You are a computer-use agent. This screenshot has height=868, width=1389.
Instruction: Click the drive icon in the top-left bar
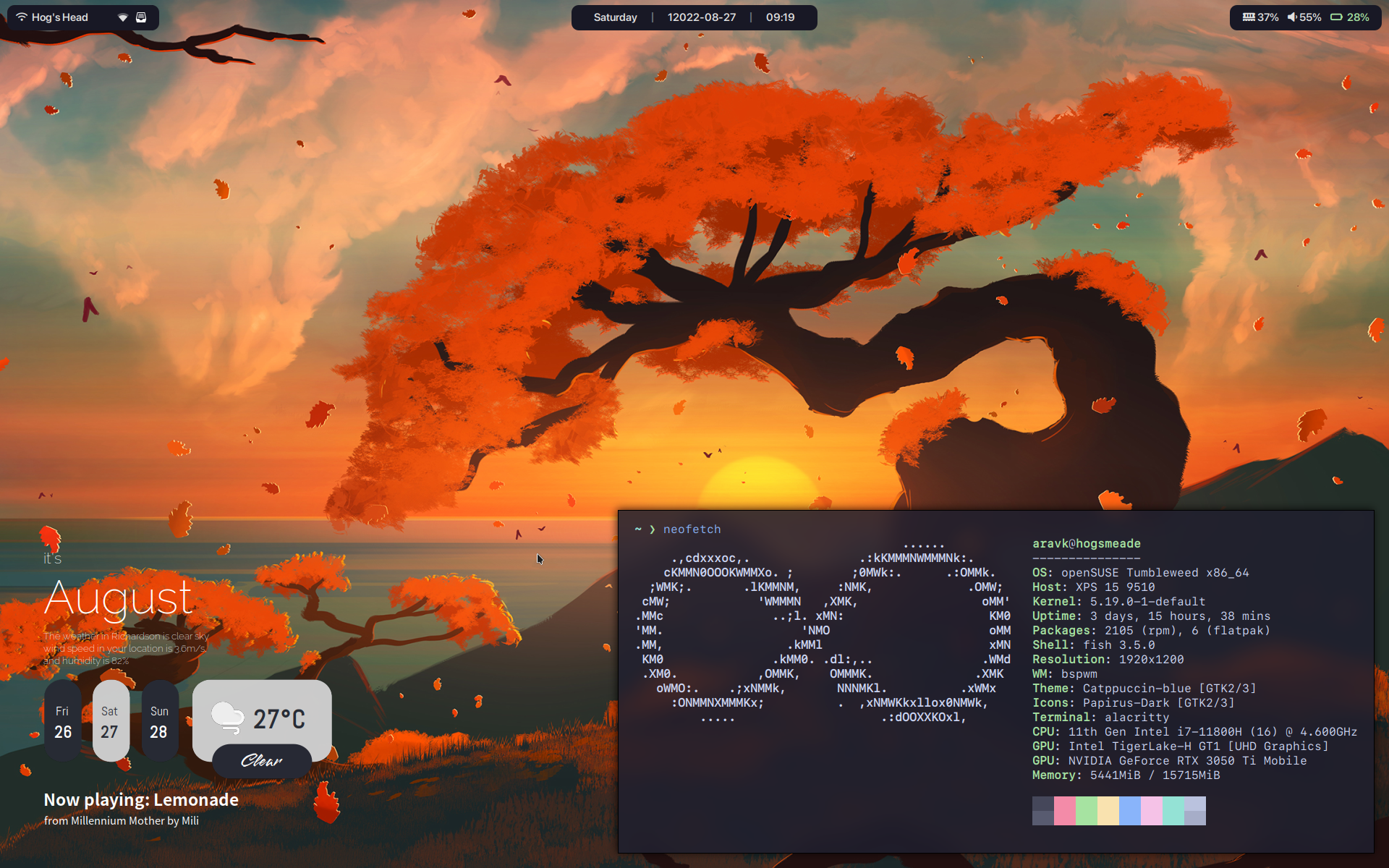coord(141,17)
